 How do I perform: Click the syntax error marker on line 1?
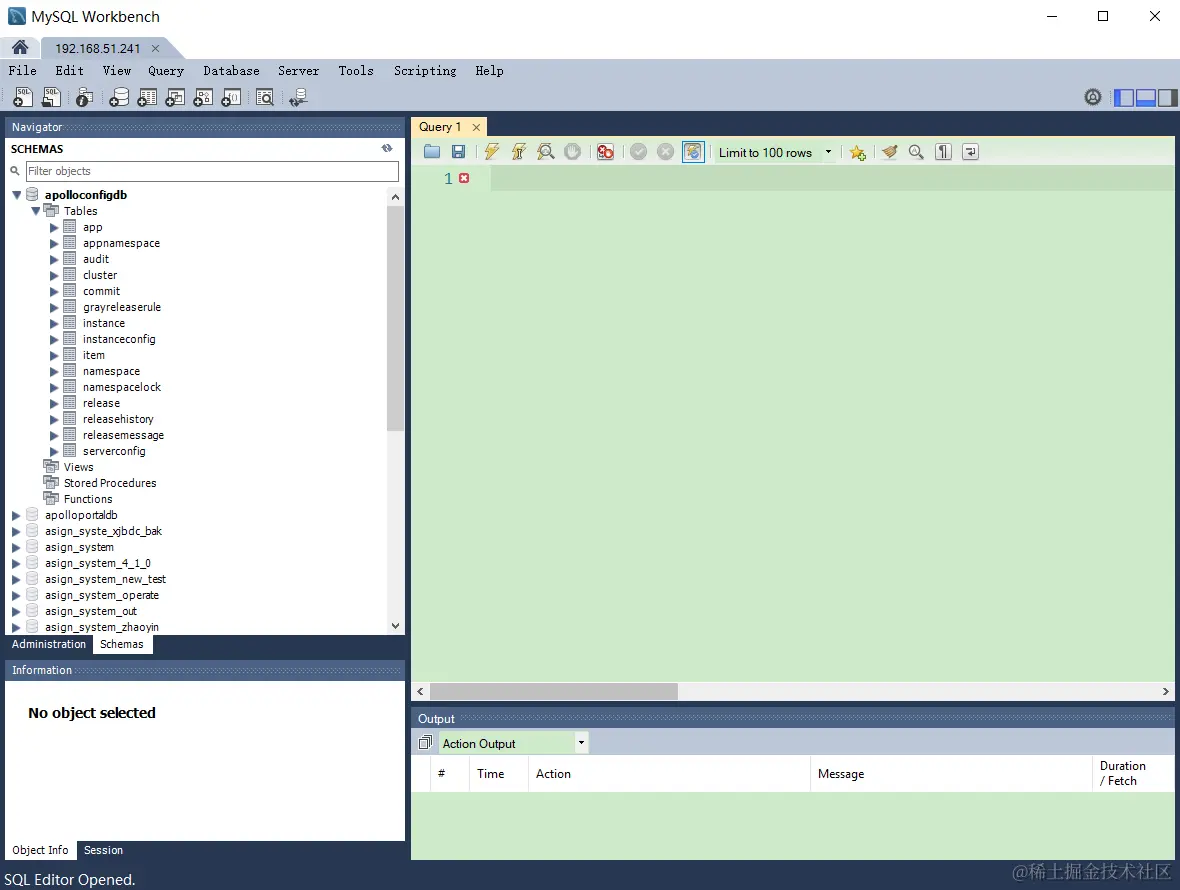pyautogui.click(x=464, y=178)
